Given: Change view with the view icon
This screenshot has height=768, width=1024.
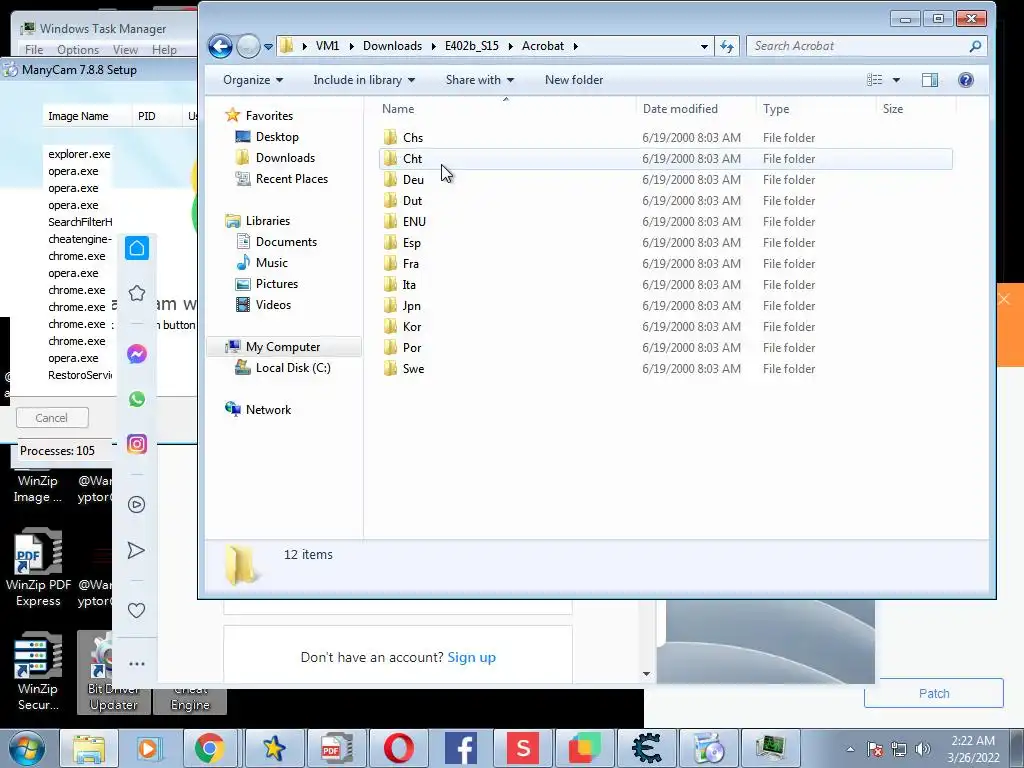Looking at the screenshot, I should 874,80.
